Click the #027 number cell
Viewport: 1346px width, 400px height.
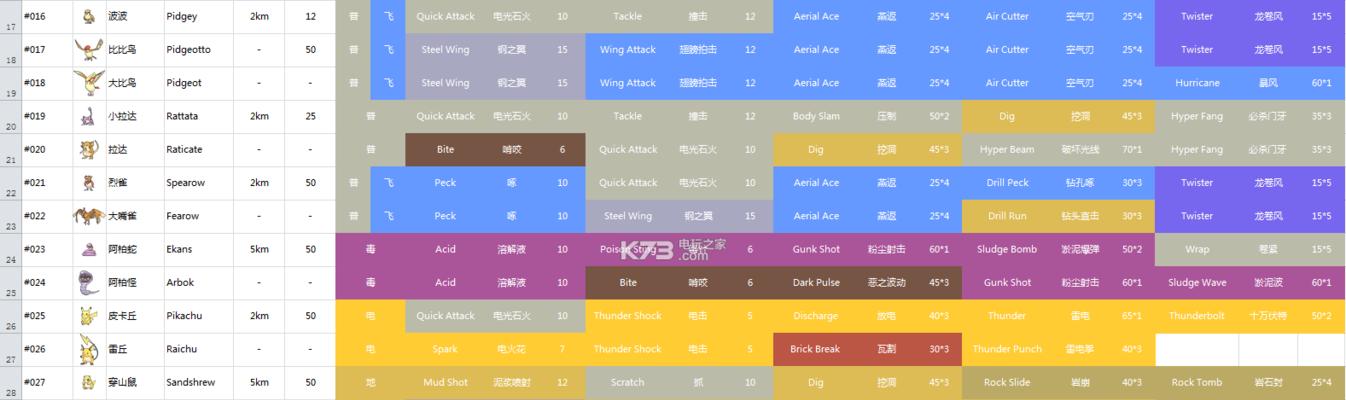tap(47, 382)
